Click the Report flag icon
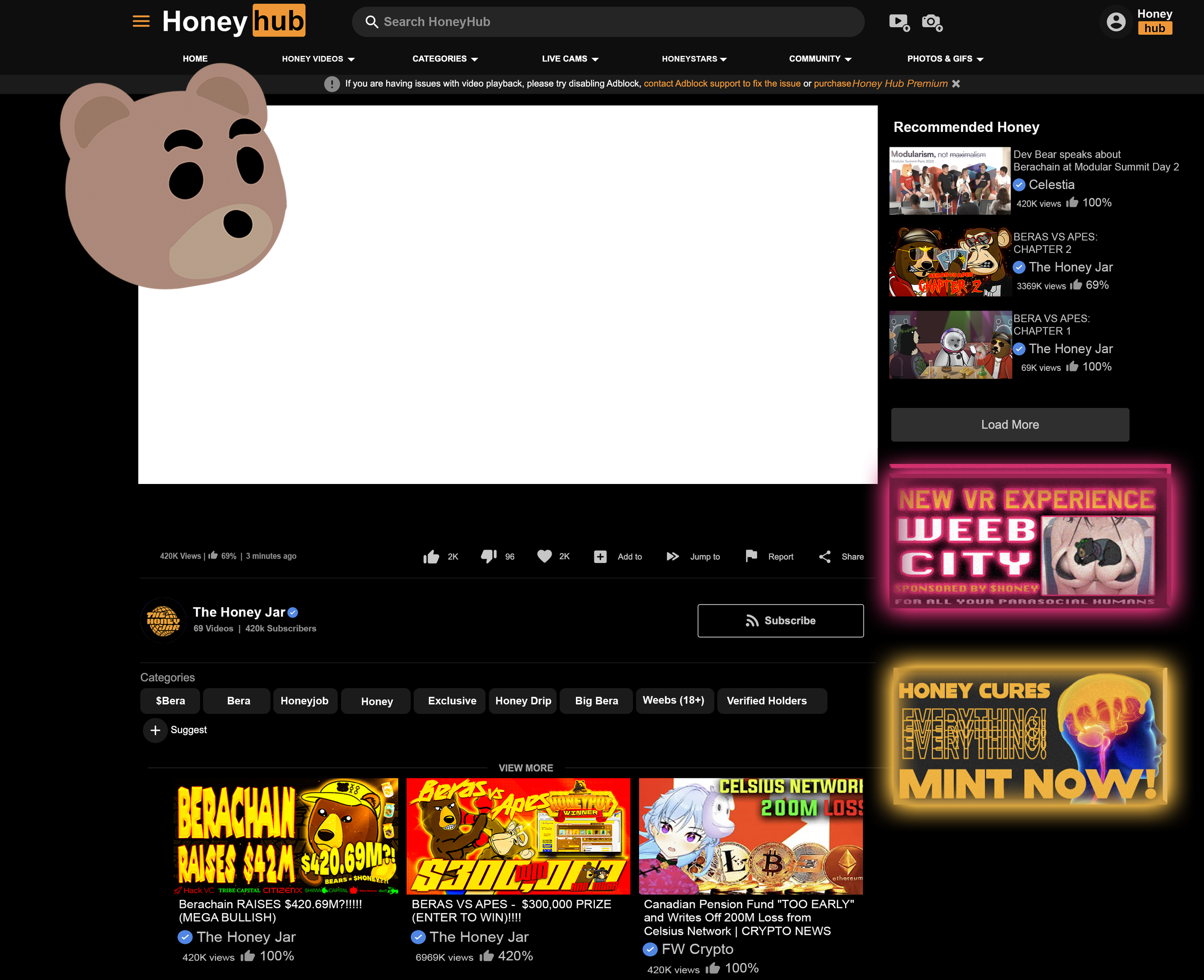The image size is (1204, 980). pos(751,555)
